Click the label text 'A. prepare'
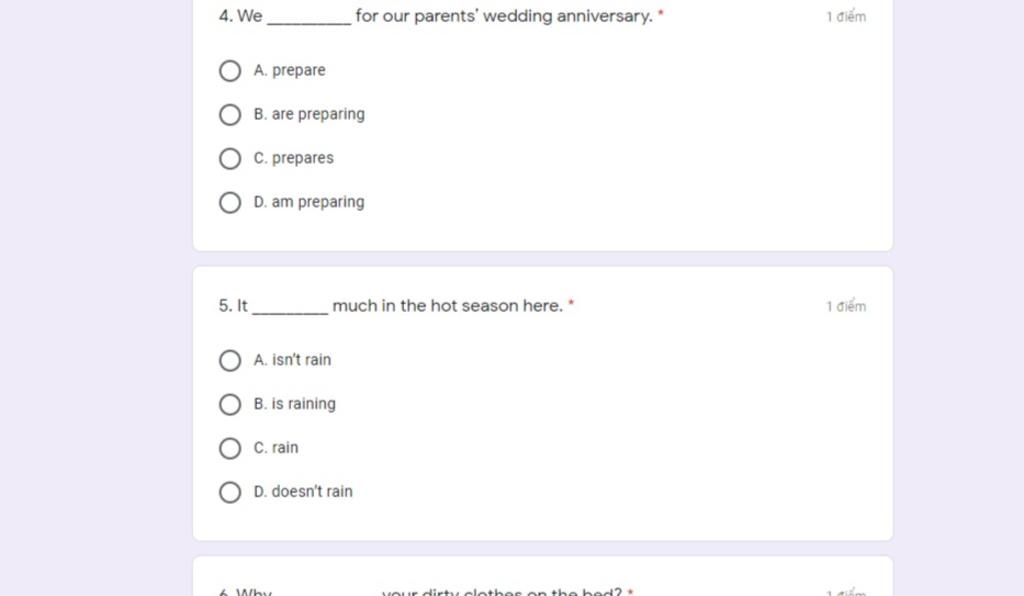Image resolution: width=1024 pixels, height=596 pixels. [289, 71]
